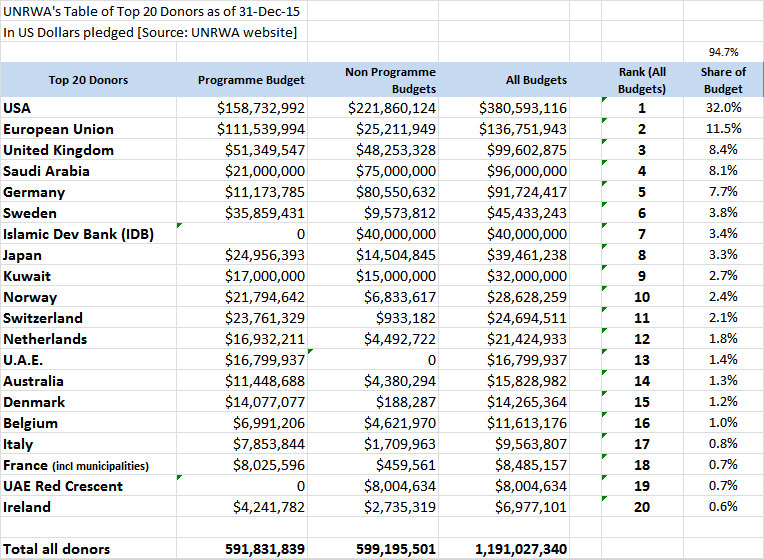Select the Belgium row label
Screen dimensions: 764x559
coord(88,423)
